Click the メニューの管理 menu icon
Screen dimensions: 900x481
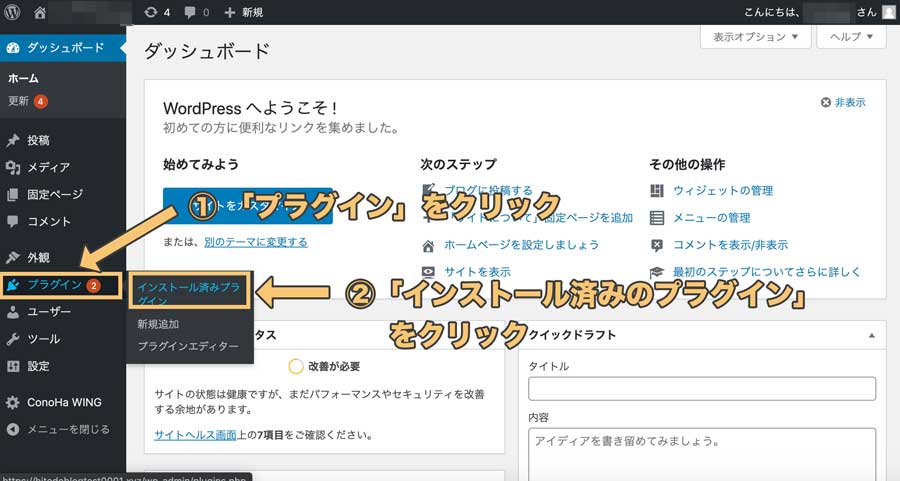point(657,218)
